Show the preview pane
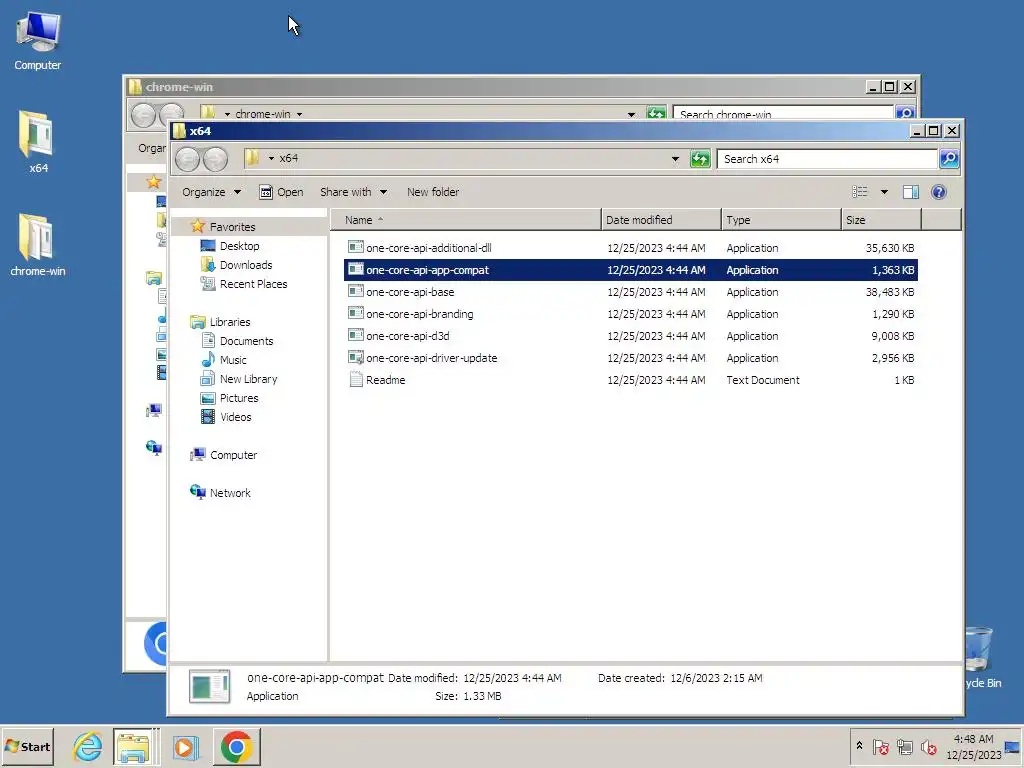Screen dimensions: 1024x768 click(x=910, y=192)
